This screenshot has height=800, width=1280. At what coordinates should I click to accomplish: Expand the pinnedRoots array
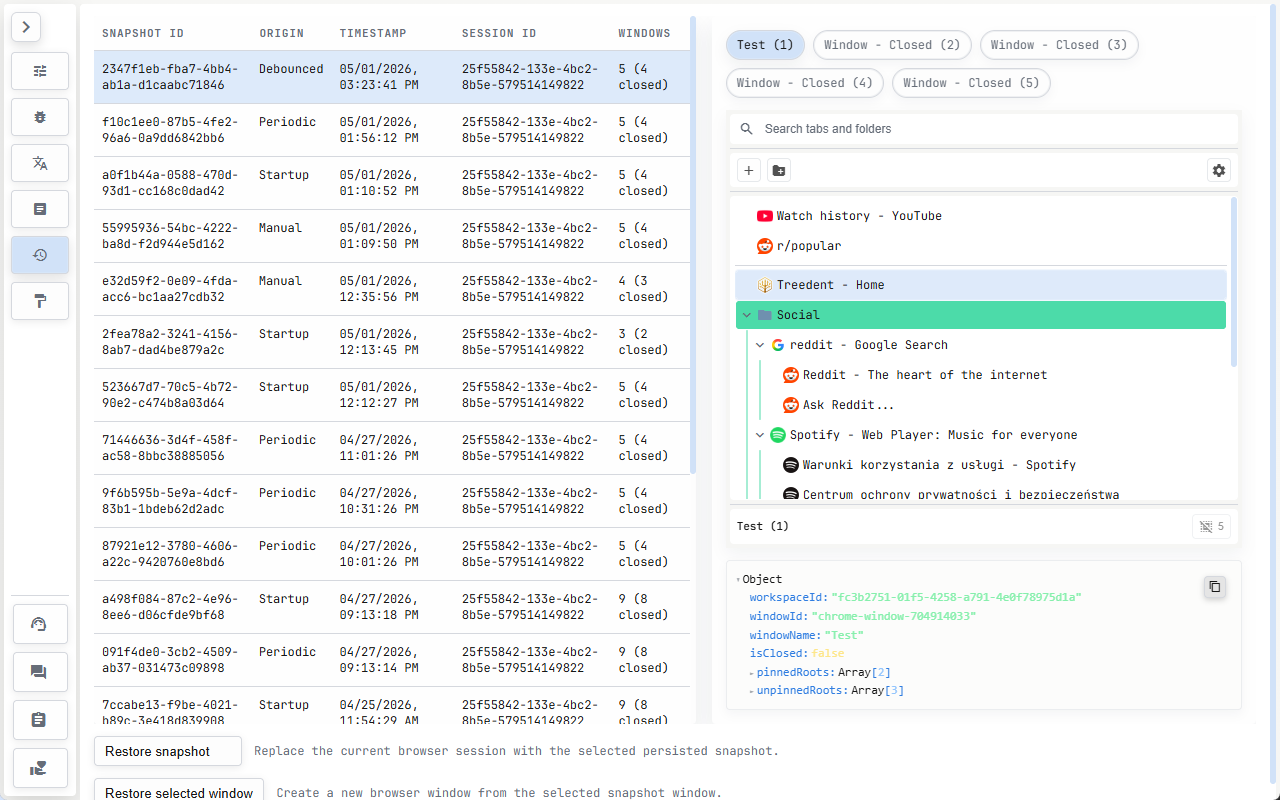pos(752,673)
